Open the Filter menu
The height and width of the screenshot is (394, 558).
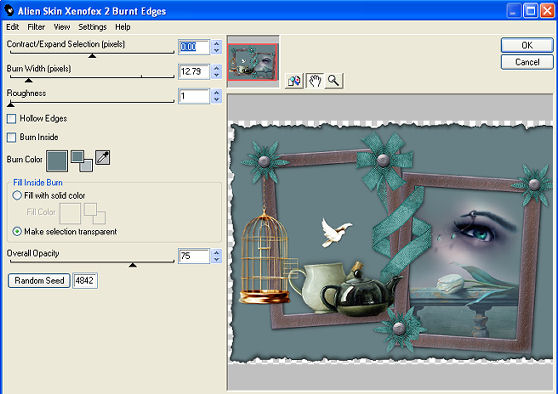click(x=36, y=27)
